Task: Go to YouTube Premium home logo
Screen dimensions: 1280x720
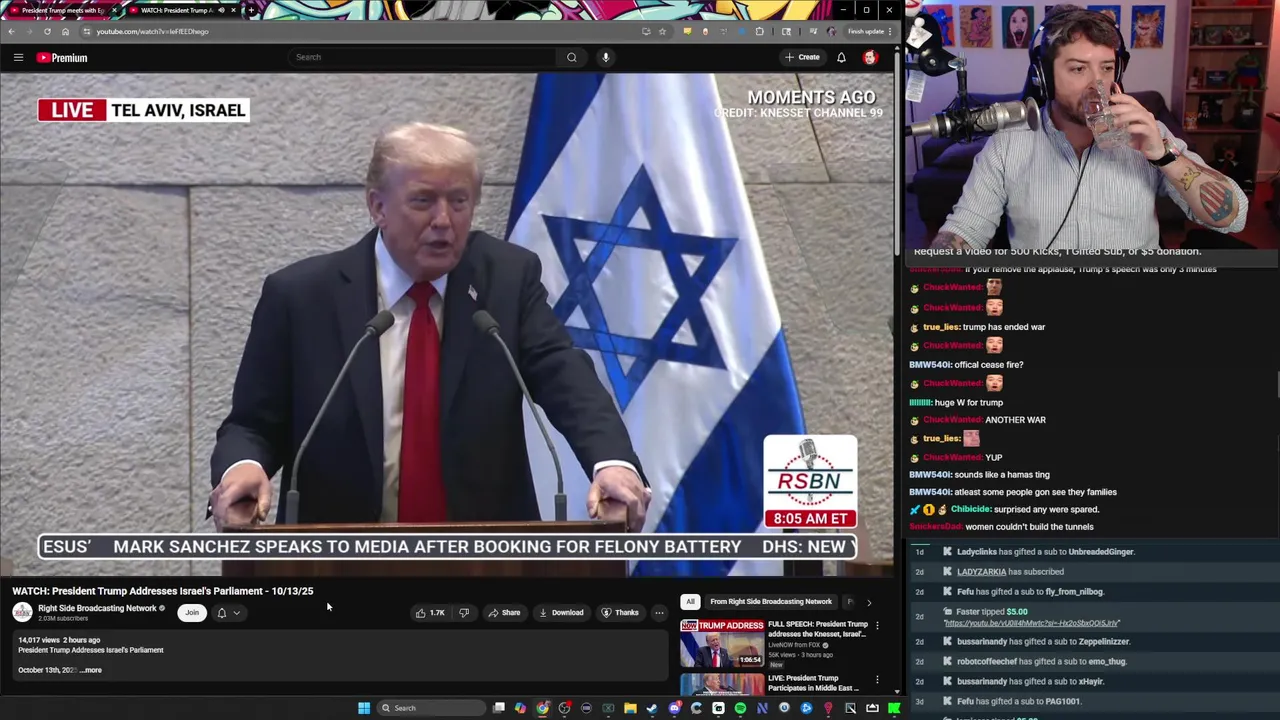Action: tap(62, 58)
